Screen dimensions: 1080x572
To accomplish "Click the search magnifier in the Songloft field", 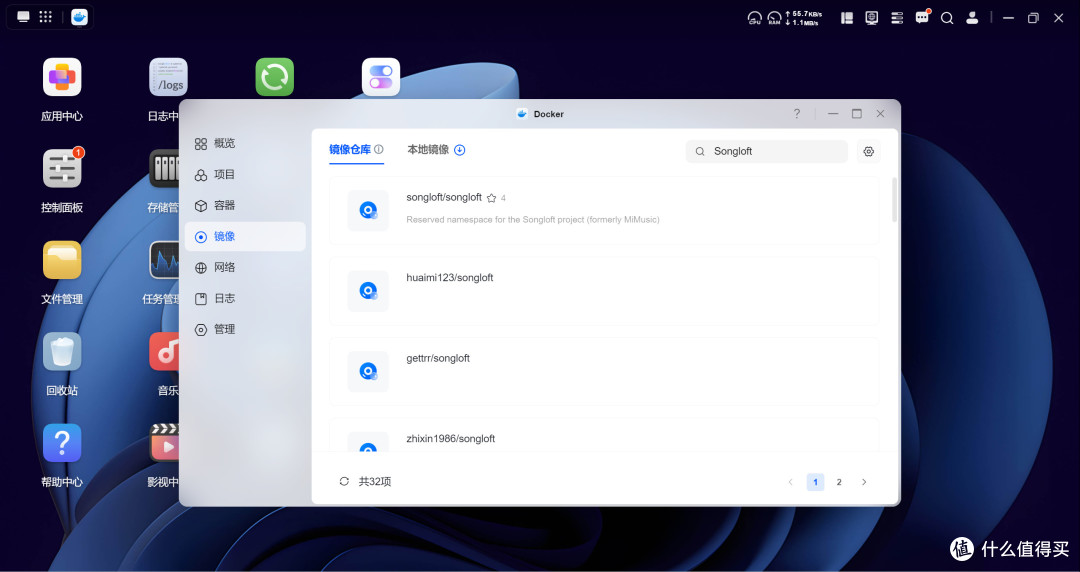I will coord(700,152).
